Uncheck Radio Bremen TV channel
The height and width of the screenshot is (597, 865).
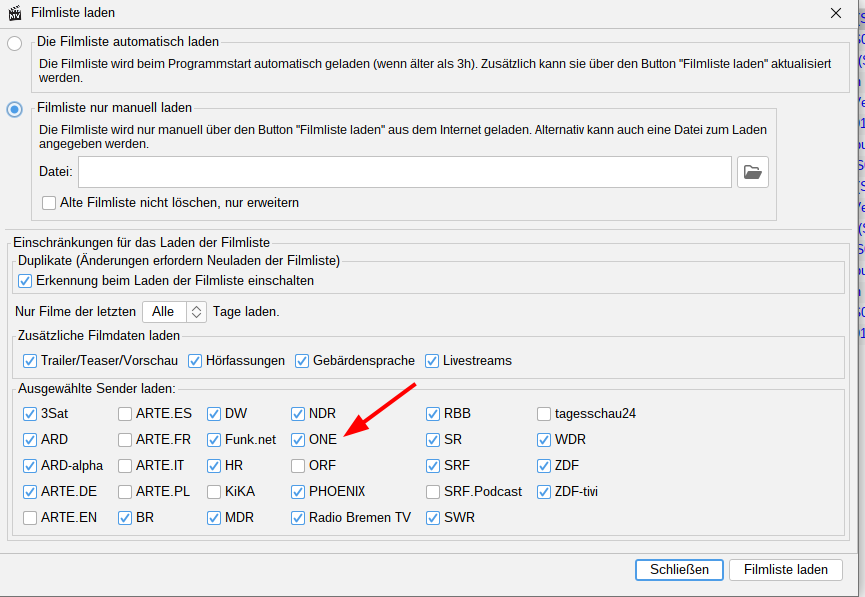click(x=298, y=518)
